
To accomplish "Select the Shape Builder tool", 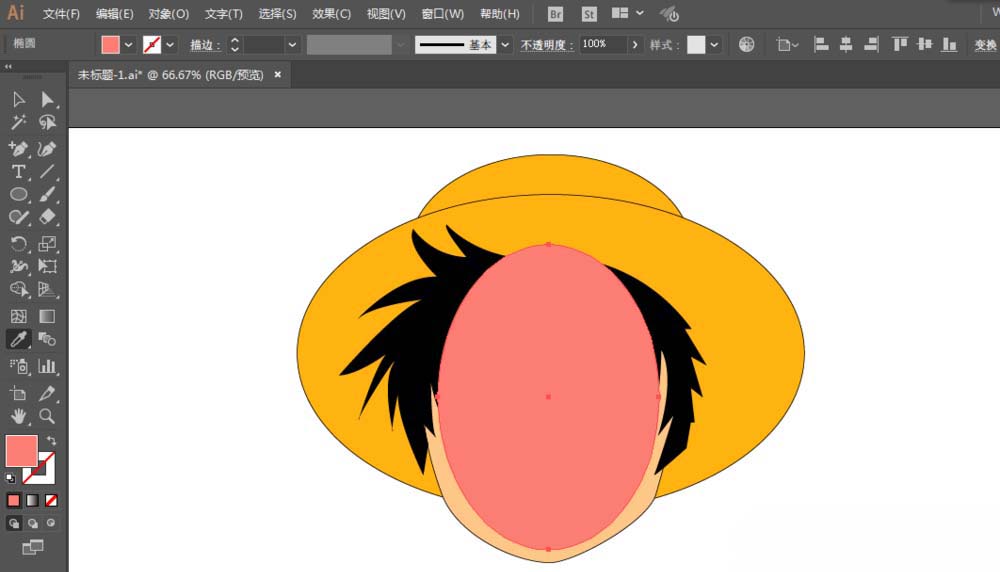I will [18, 289].
